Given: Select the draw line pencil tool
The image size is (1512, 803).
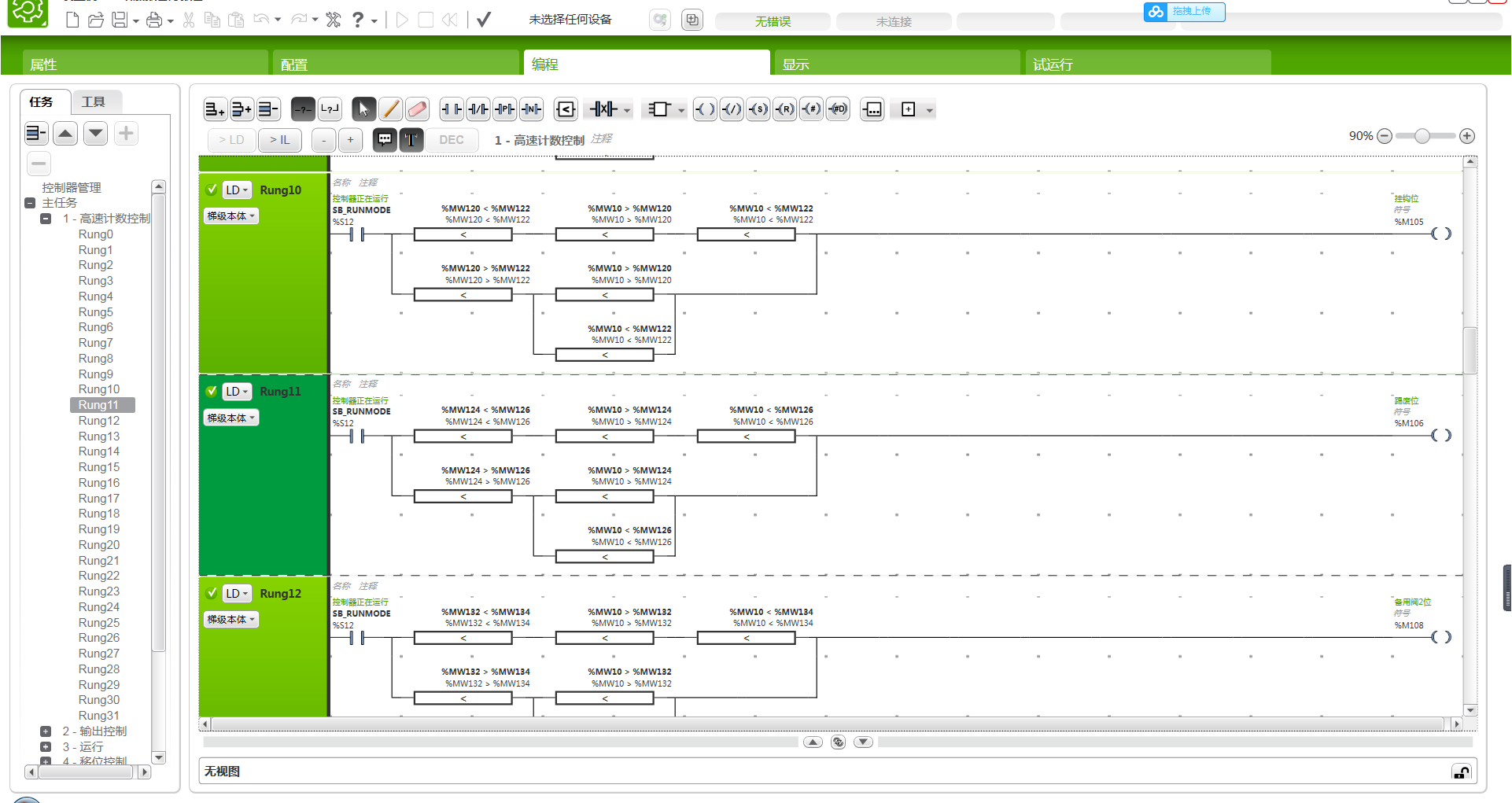Looking at the screenshot, I should click(x=390, y=109).
